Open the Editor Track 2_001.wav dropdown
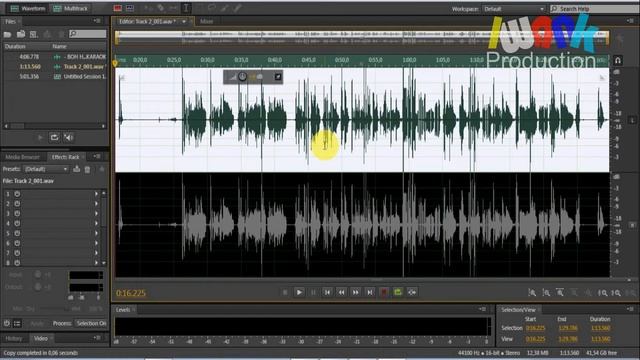The width and height of the screenshot is (640, 360). [x=184, y=21]
